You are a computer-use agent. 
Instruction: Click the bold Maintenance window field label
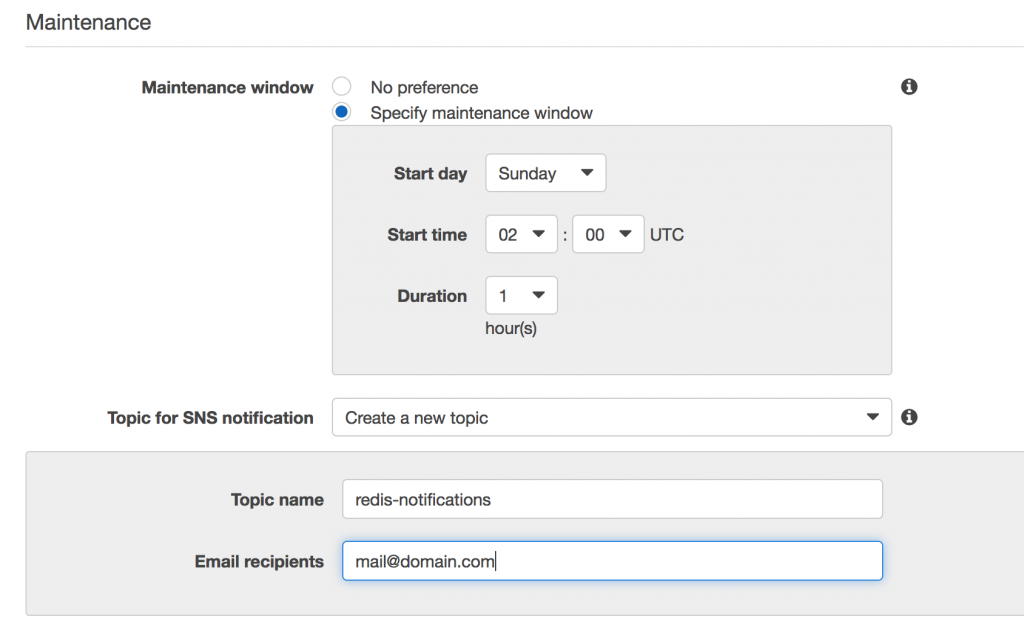(228, 87)
